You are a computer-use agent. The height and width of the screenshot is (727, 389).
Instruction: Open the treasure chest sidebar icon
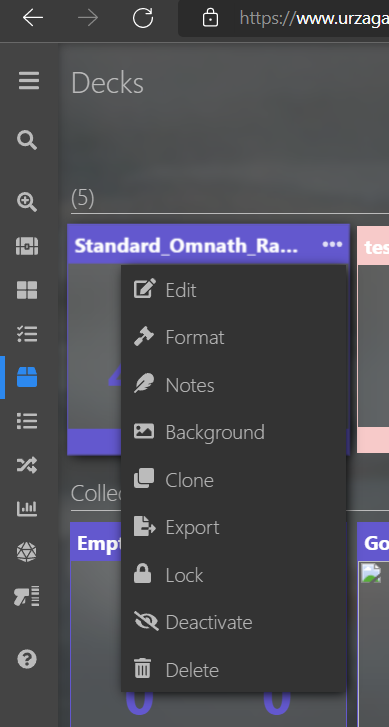click(x=27, y=246)
